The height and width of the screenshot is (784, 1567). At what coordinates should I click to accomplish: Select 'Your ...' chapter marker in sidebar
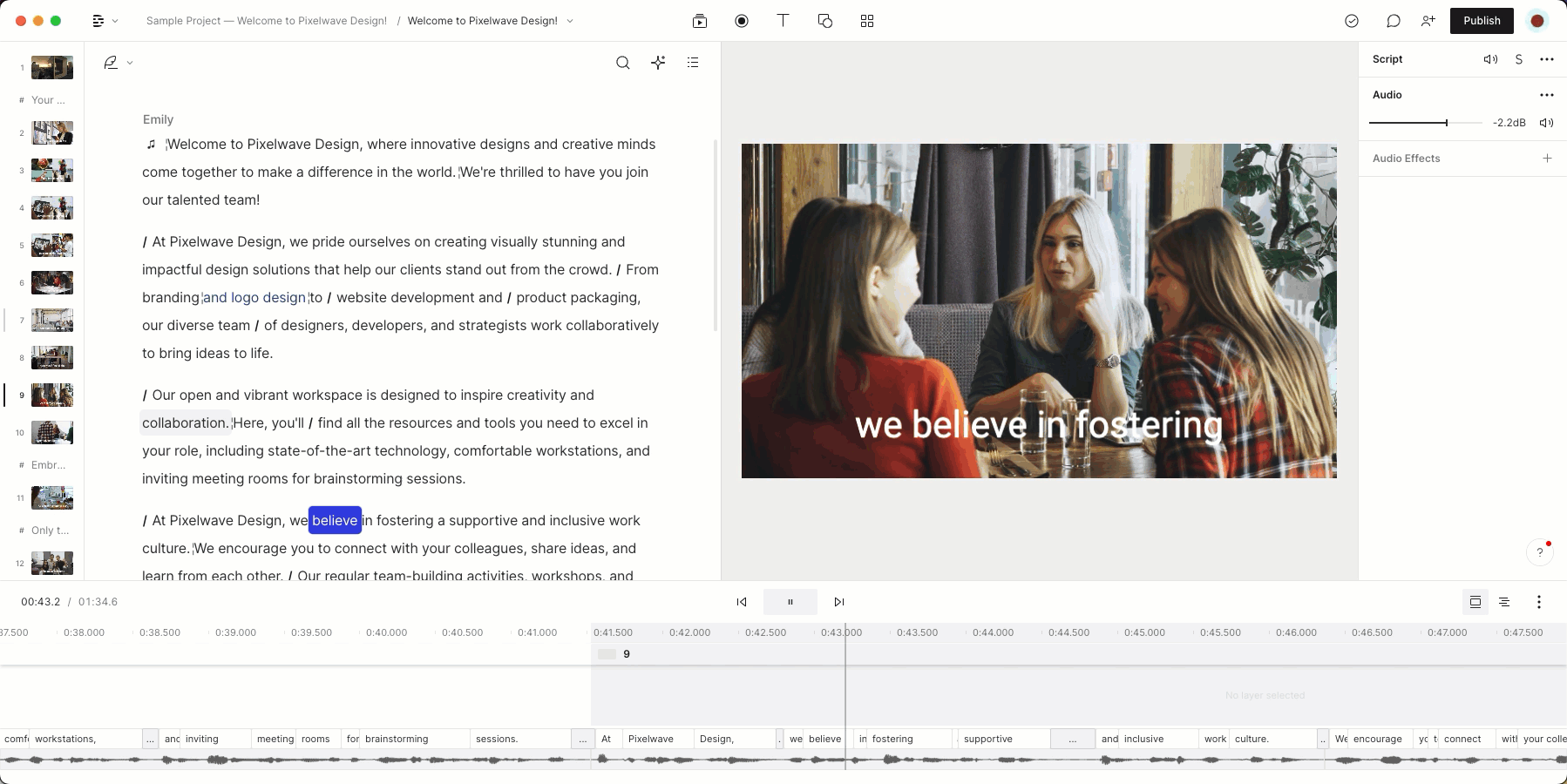point(48,100)
